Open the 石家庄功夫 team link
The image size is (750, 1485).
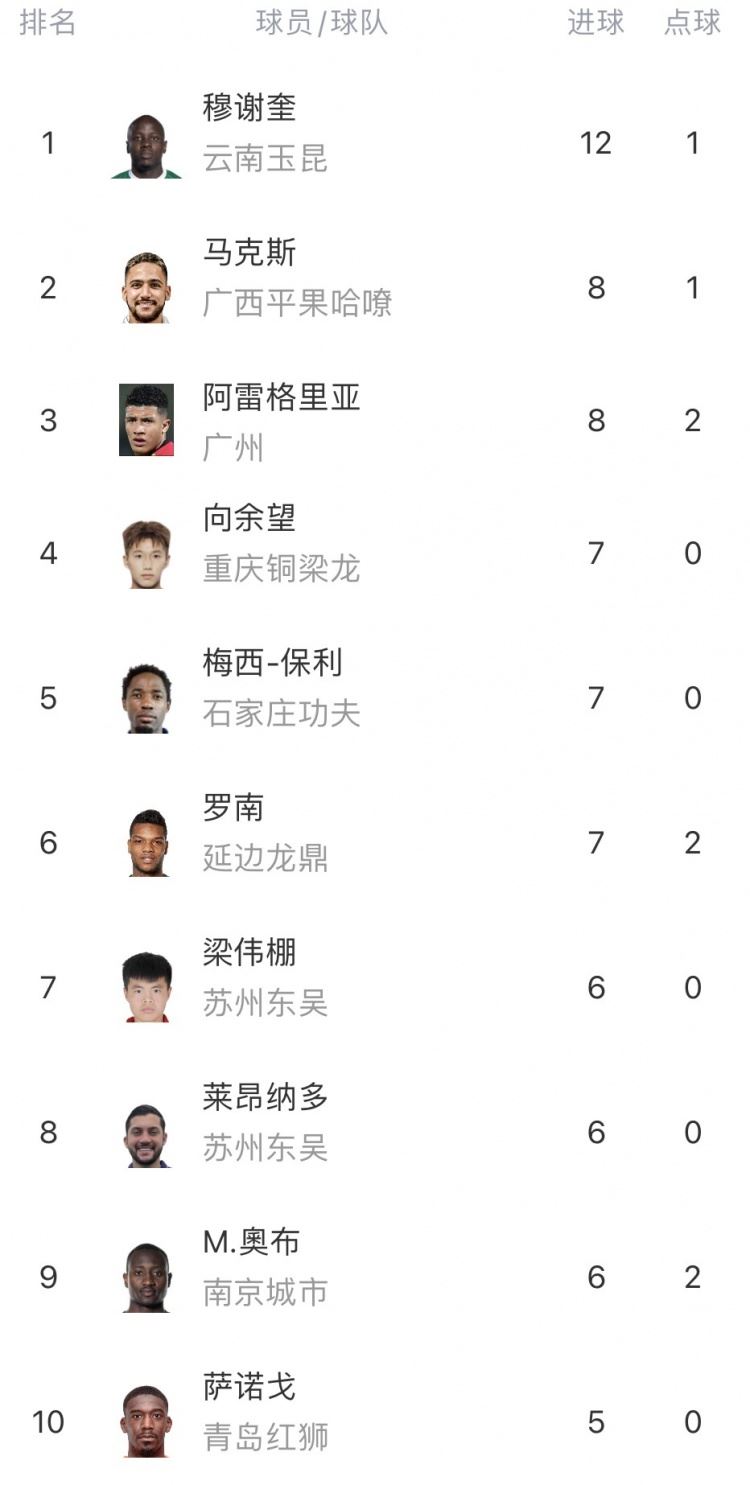tap(281, 713)
